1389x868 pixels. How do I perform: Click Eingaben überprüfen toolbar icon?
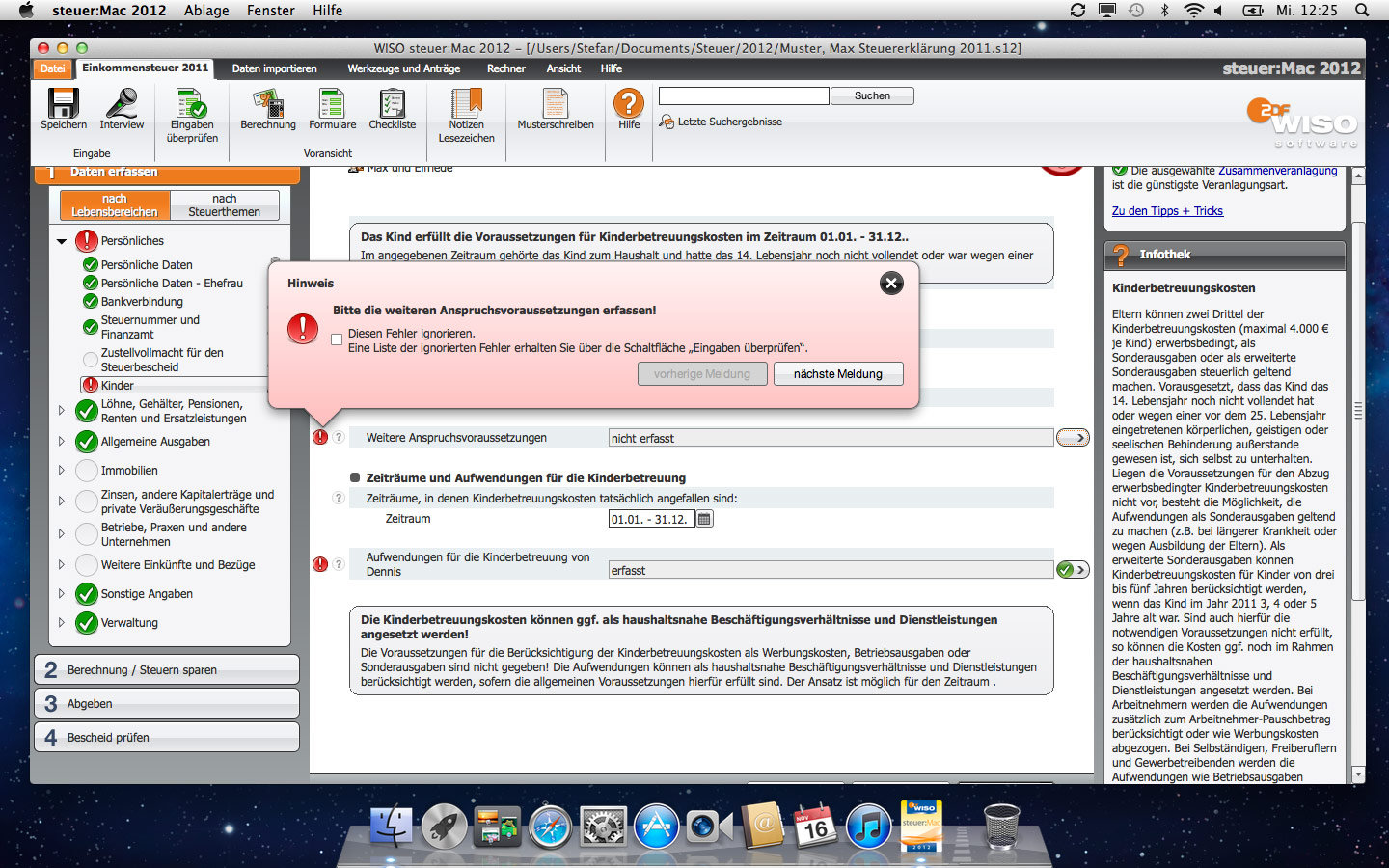(192, 103)
